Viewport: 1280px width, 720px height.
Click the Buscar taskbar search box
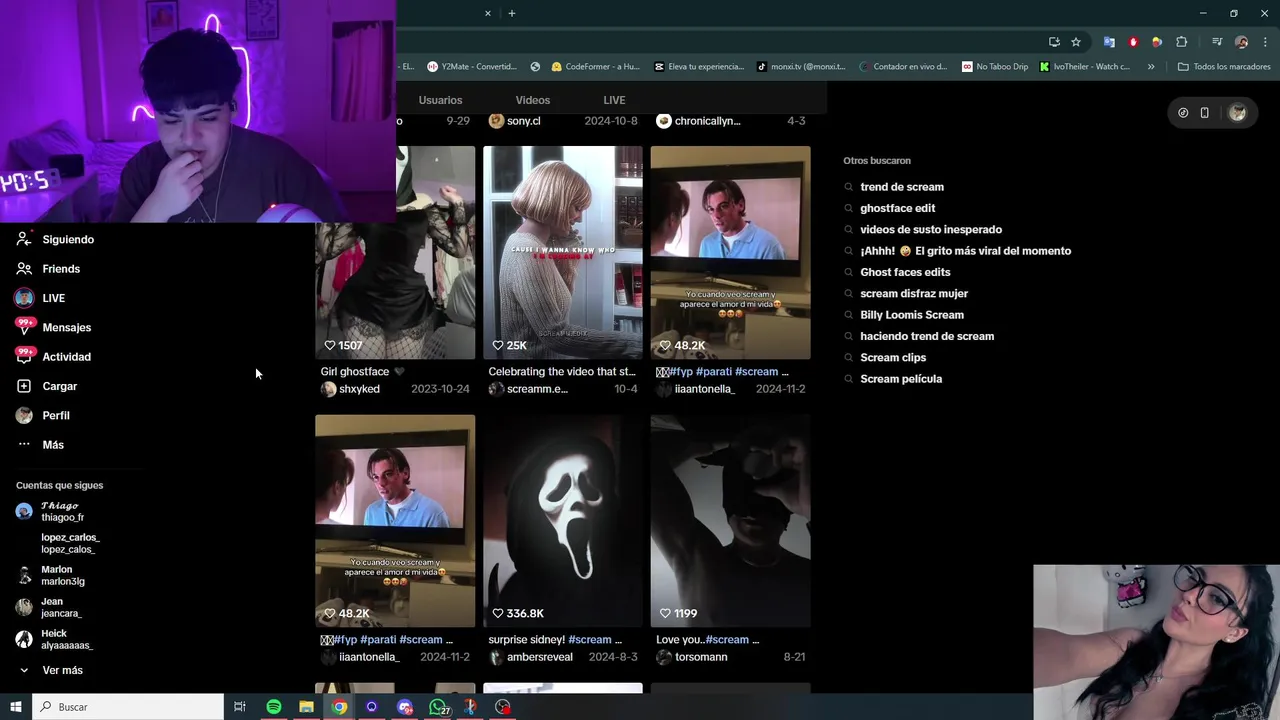(x=128, y=707)
